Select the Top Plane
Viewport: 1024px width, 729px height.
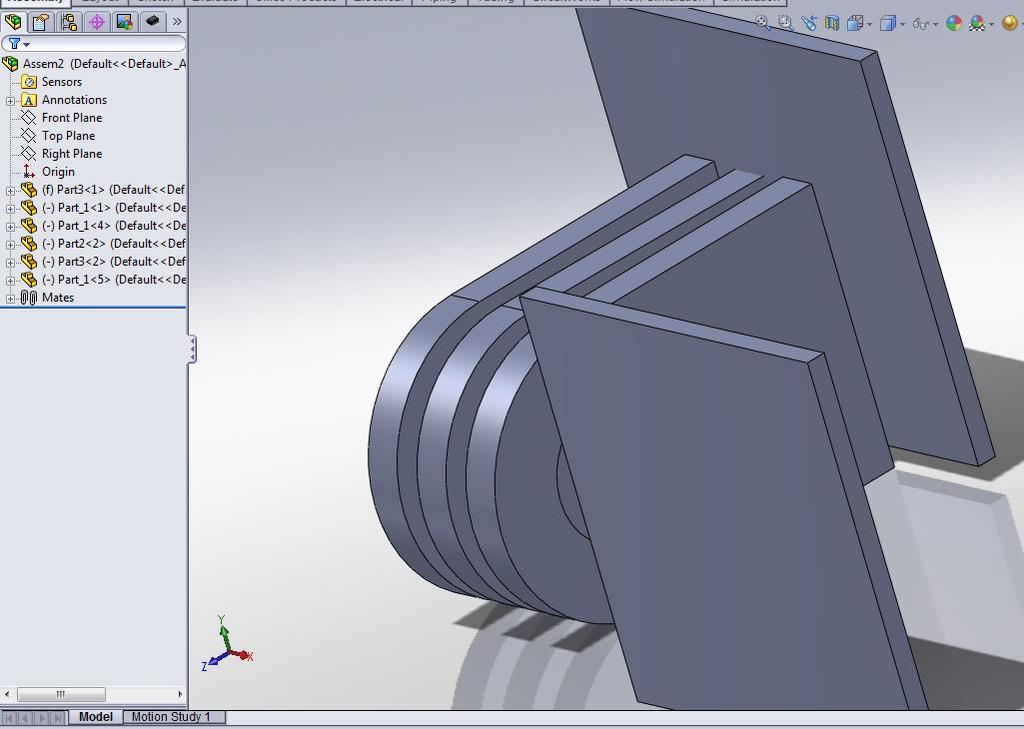[x=69, y=136]
